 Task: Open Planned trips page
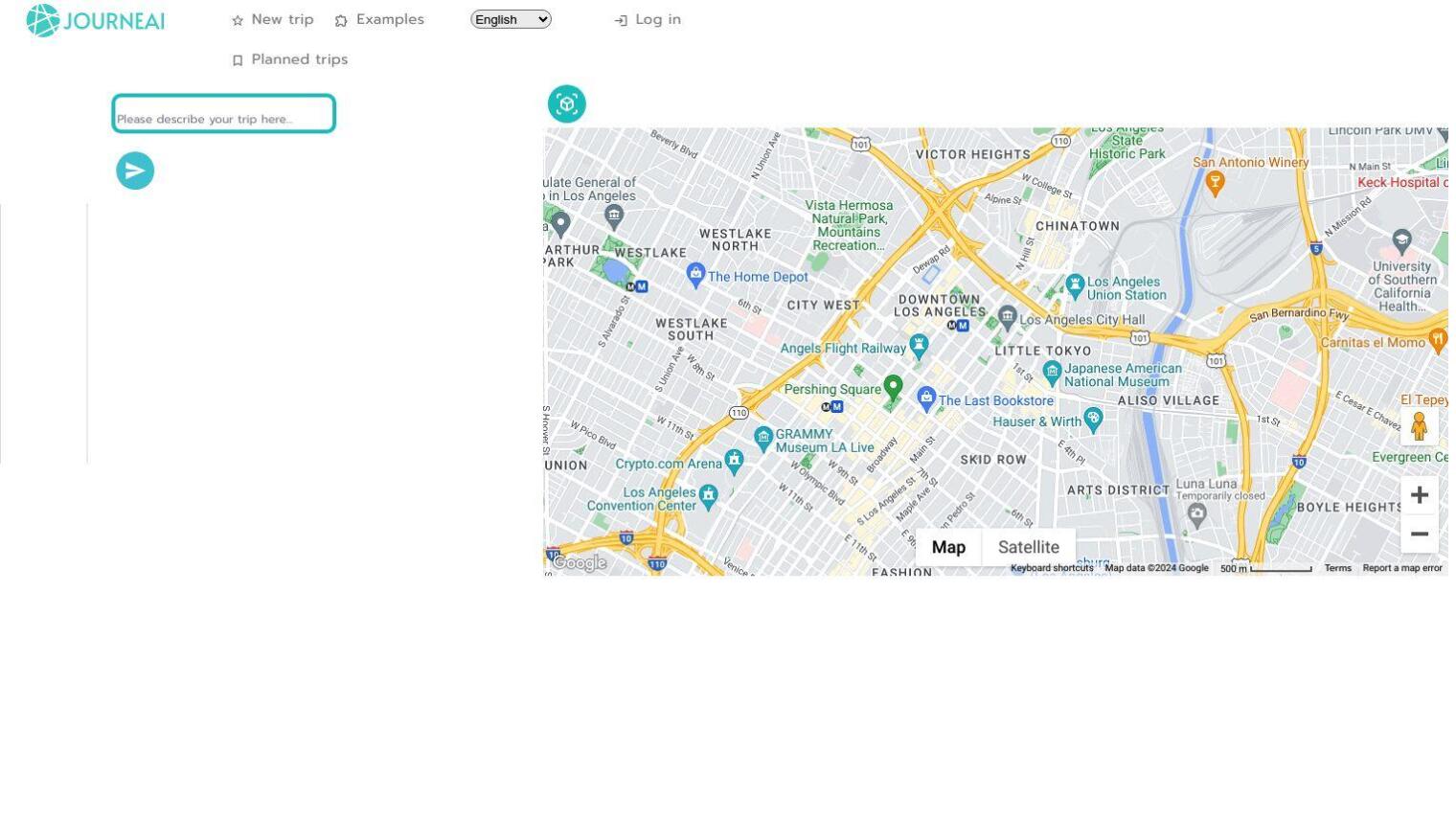tap(290, 59)
